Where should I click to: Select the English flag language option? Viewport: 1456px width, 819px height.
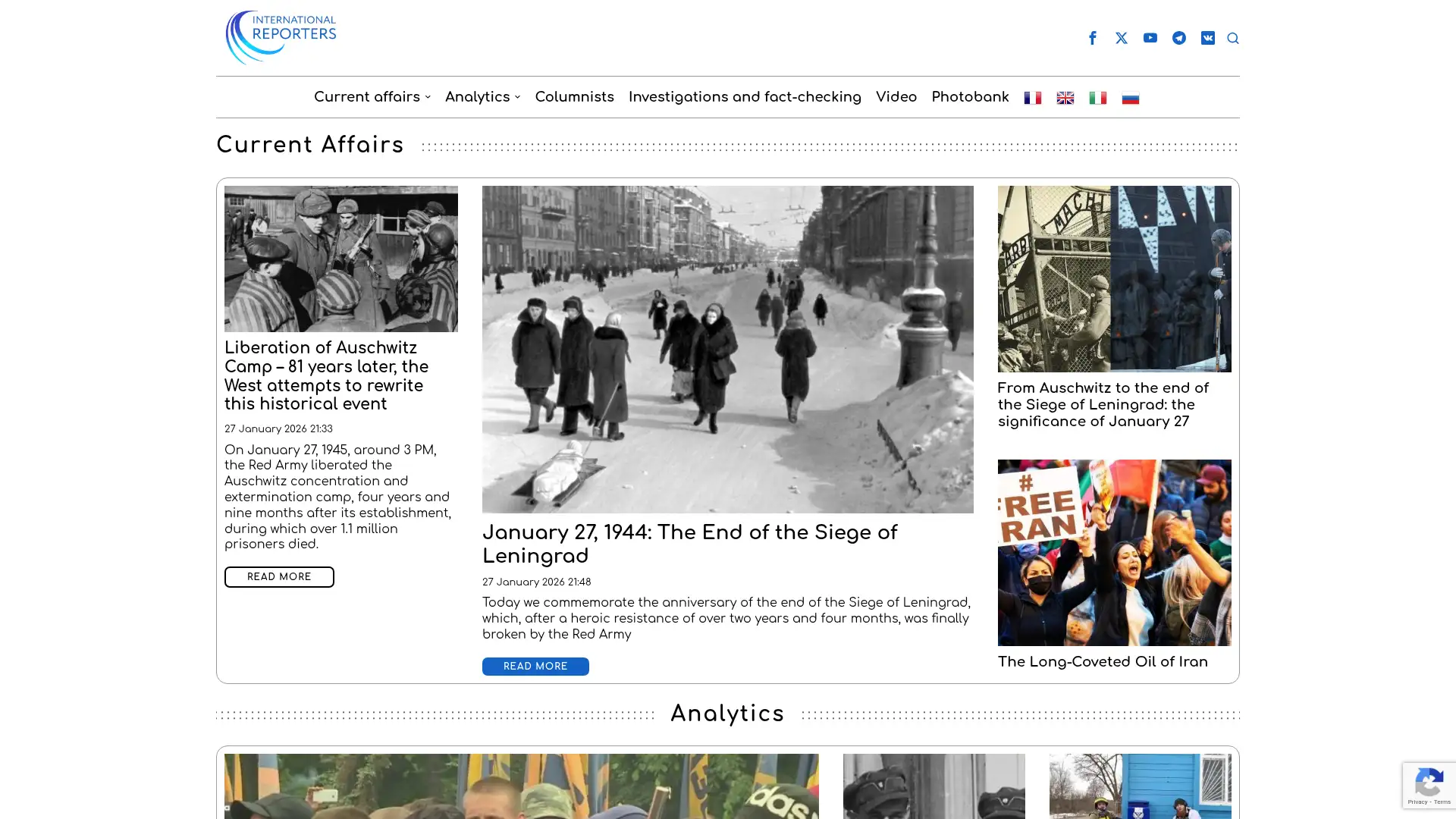click(x=1065, y=97)
